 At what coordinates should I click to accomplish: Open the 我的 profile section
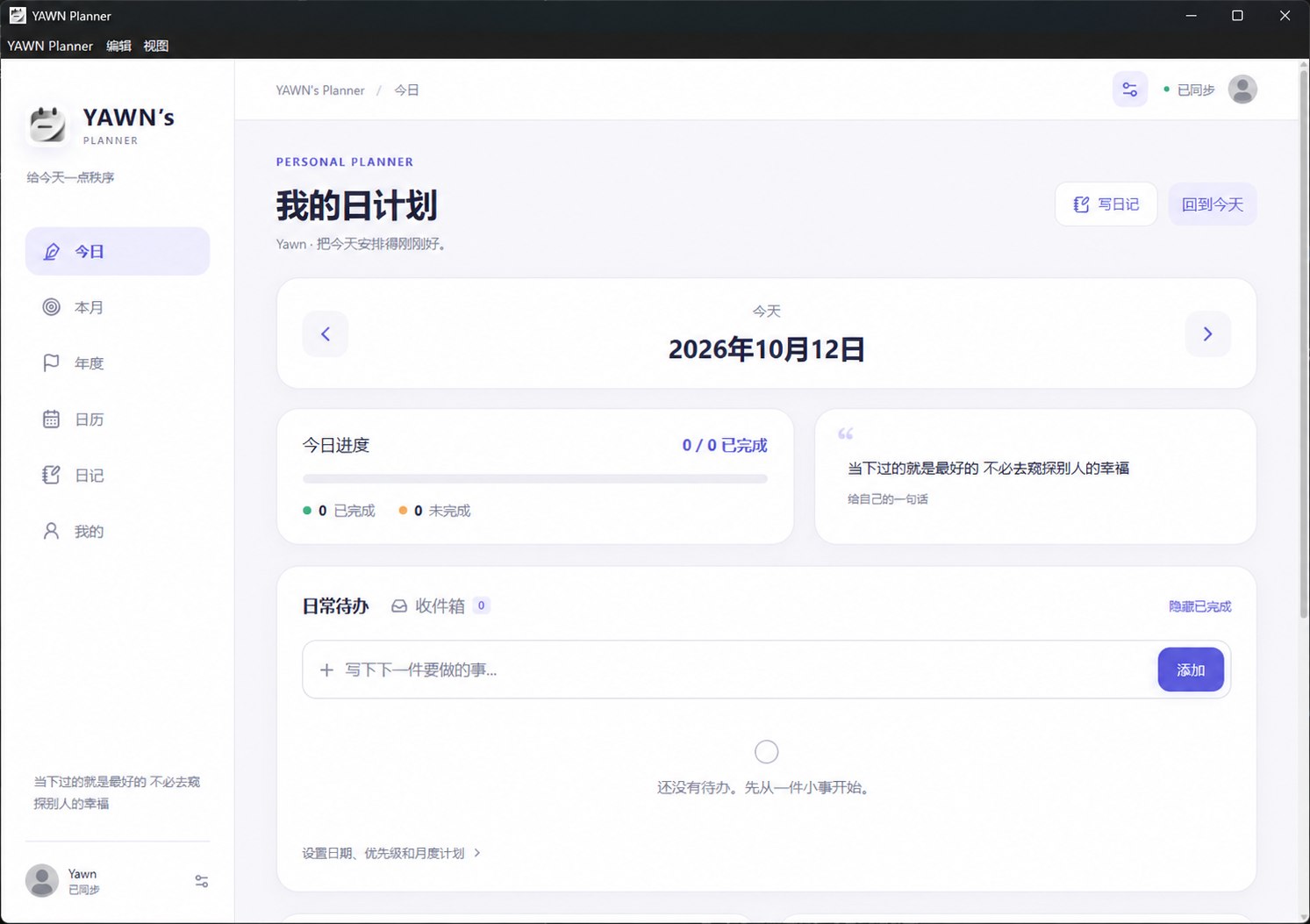tap(118, 532)
